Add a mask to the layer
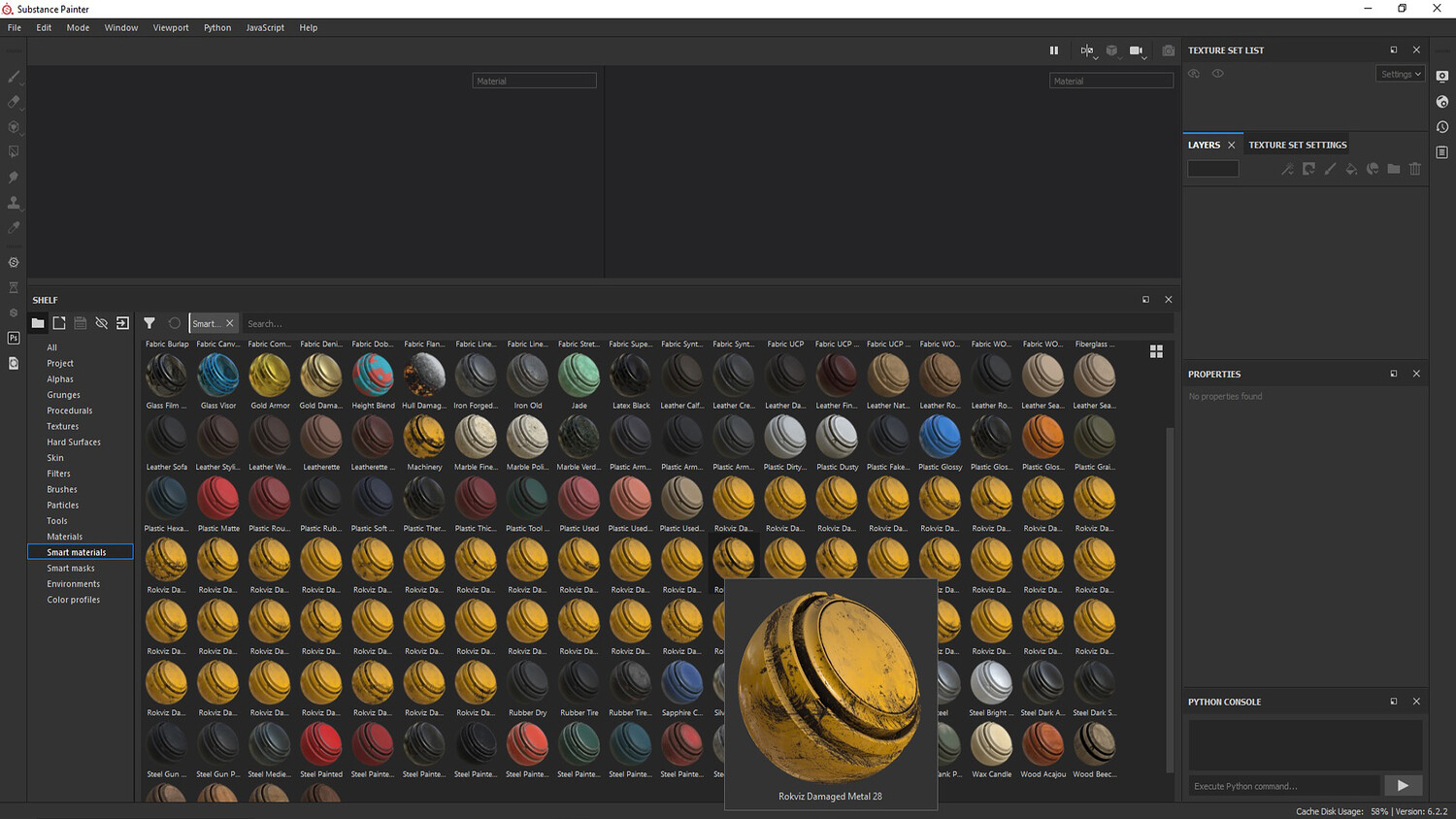1456x819 pixels. pyautogui.click(x=1308, y=169)
